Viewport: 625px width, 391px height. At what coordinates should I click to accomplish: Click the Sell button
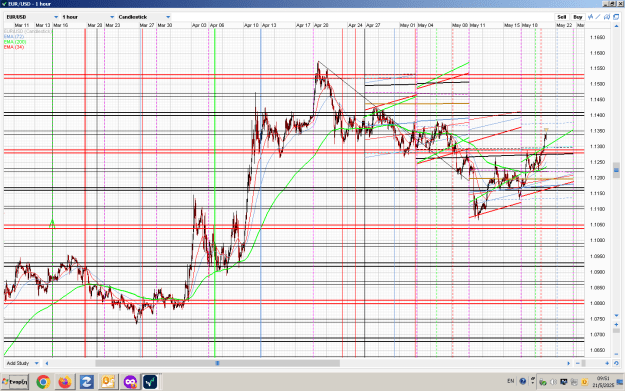click(x=562, y=17)
